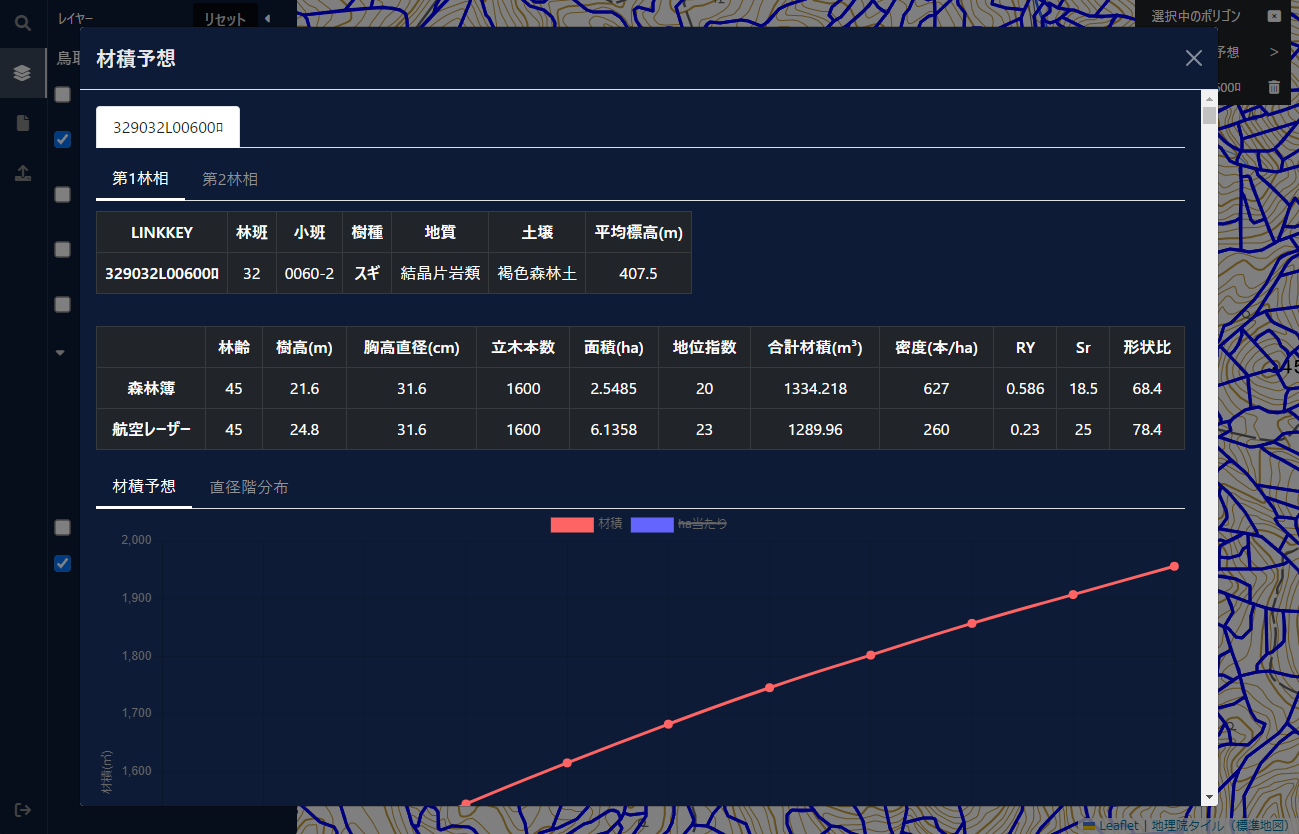Screen dimensions: 1299x834
Task: Click the 627 density cell
Action: click(x=937, y=388)
